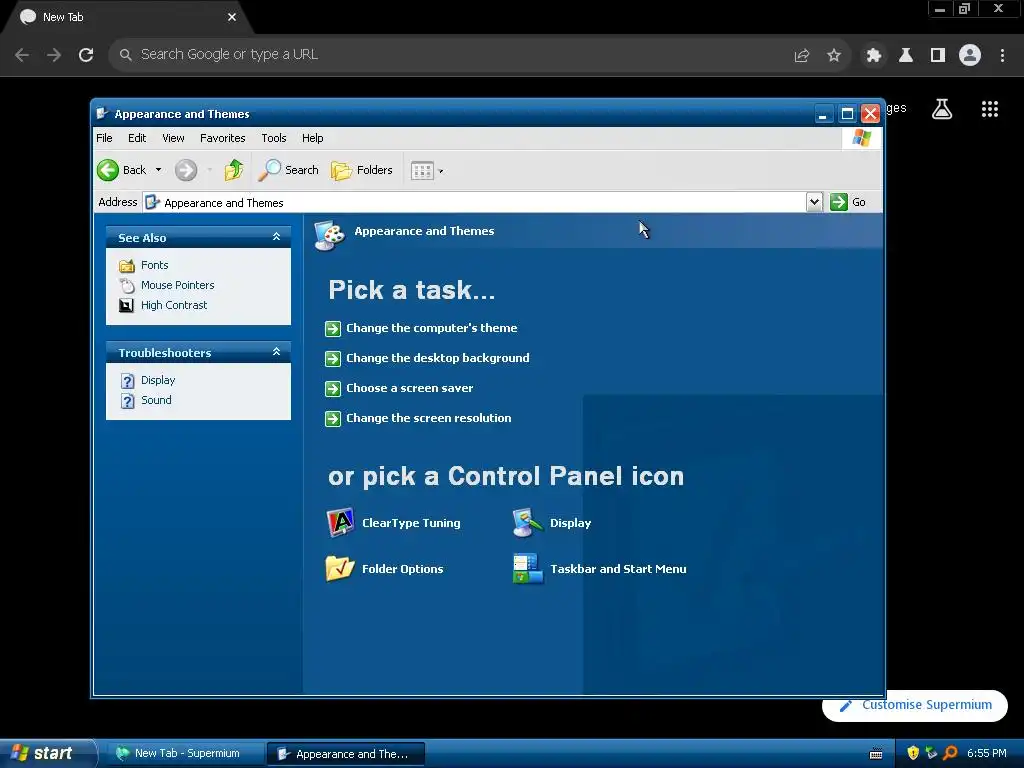Click the Forward arrow in Explorer toolbar

pos(185,170)
